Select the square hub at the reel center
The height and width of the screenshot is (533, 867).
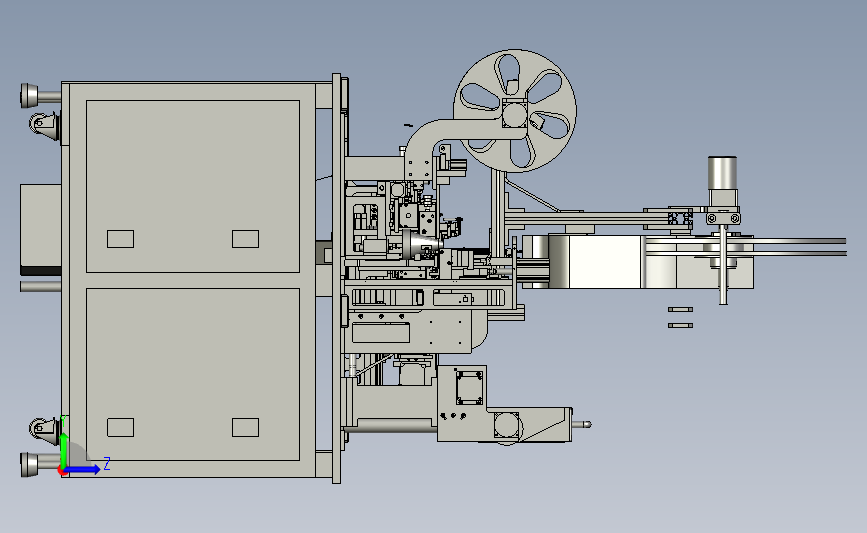(x=515, y=113)
